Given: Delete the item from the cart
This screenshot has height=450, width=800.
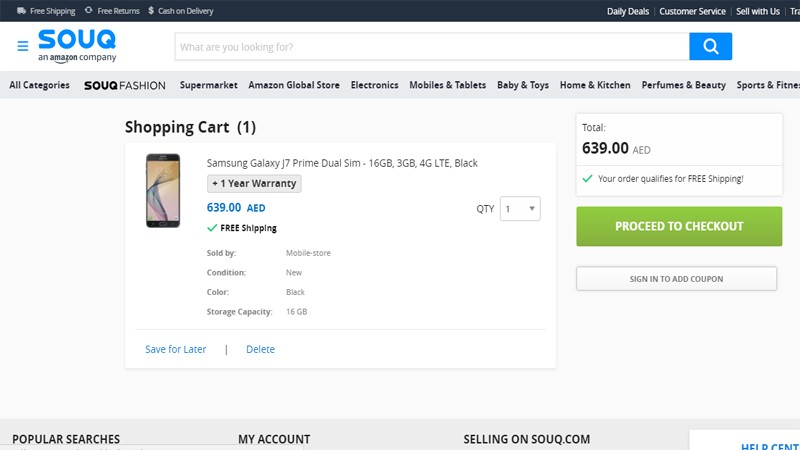Looking at the screenshot, I should (260, 349).
